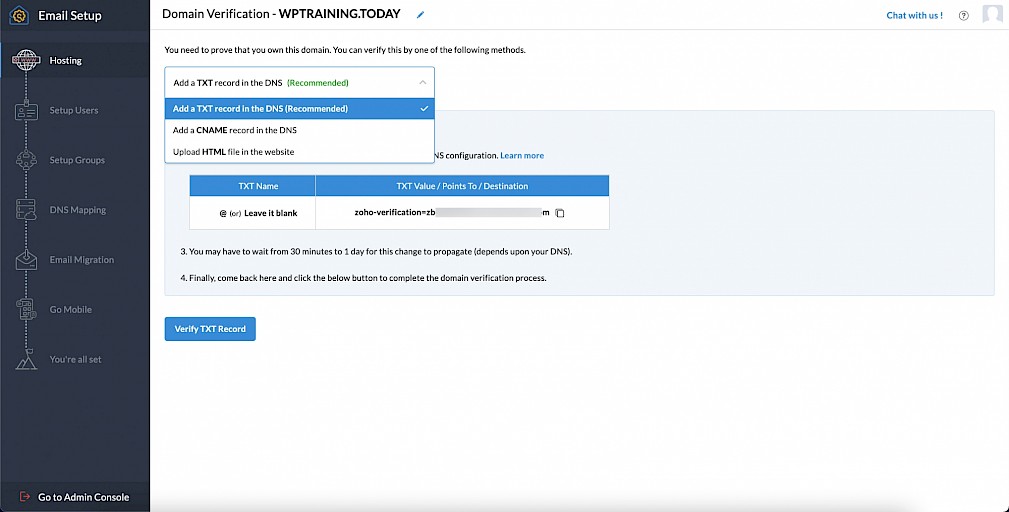Click the Email Setup title text
The height and width of the screenshot is (512, 1009).
(x=69, y=16)
